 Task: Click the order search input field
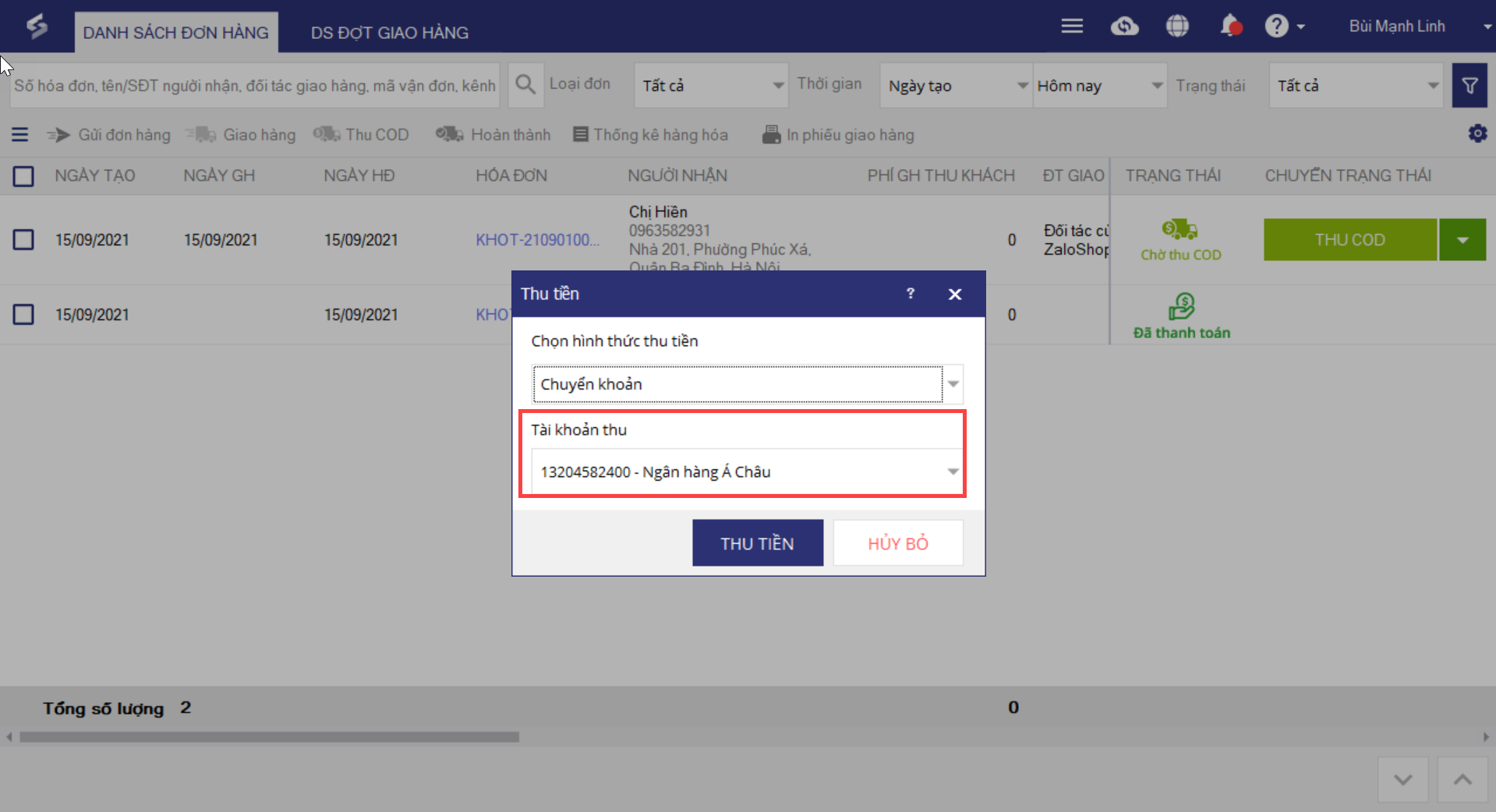click(x=255, y=86)
